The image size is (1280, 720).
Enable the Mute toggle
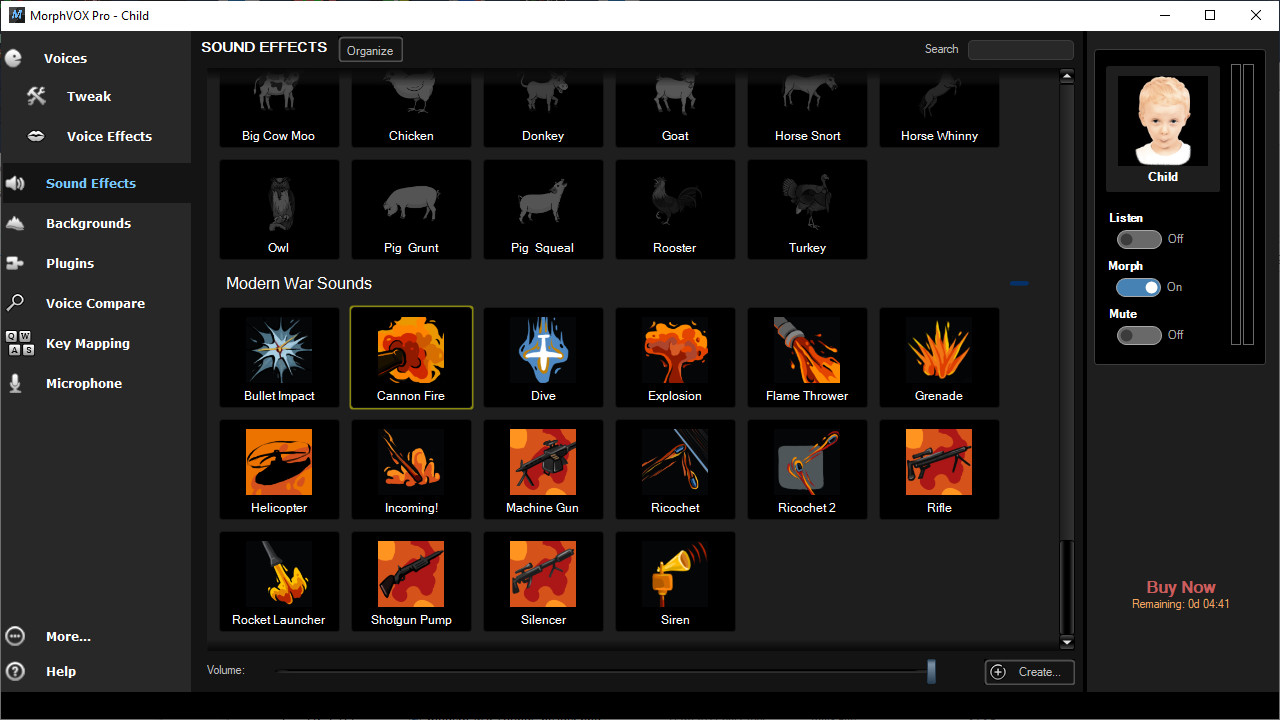[1139, 335]
